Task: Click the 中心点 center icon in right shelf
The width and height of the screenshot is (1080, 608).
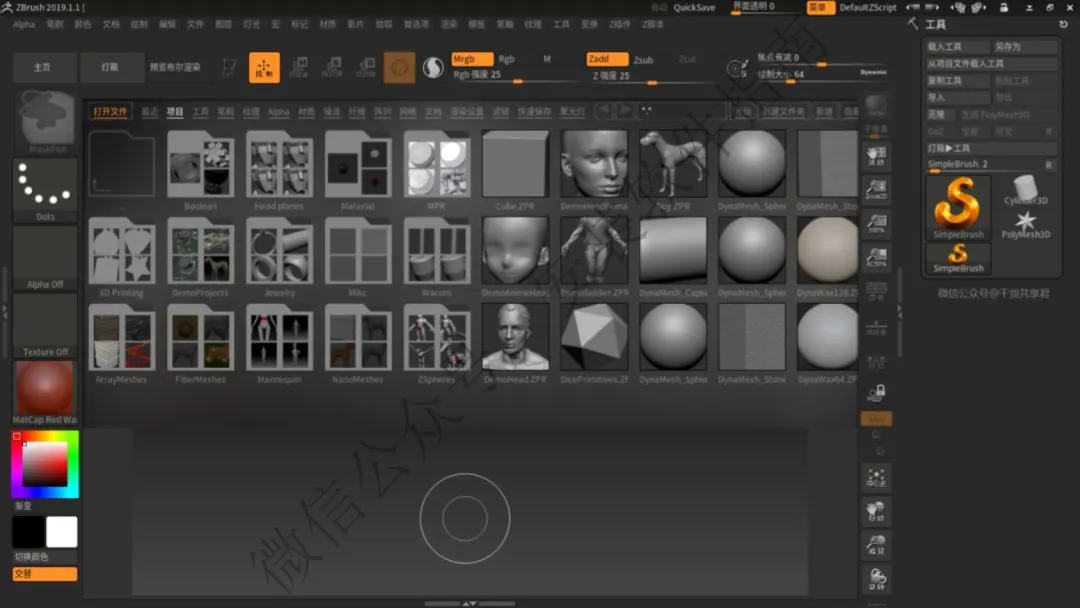Action: click(x=876, y=478)
